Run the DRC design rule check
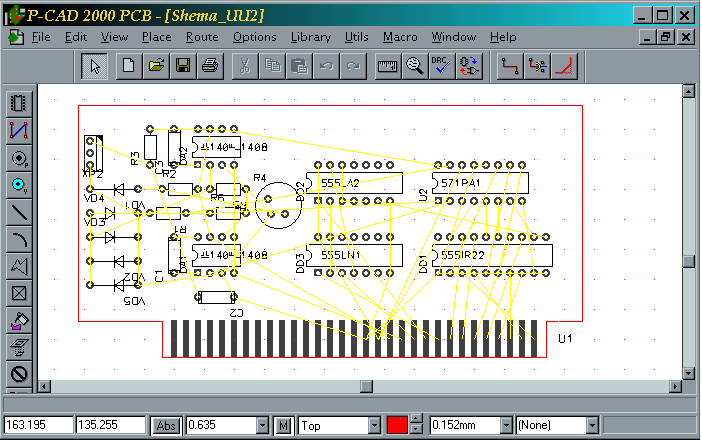 (441, 66)
